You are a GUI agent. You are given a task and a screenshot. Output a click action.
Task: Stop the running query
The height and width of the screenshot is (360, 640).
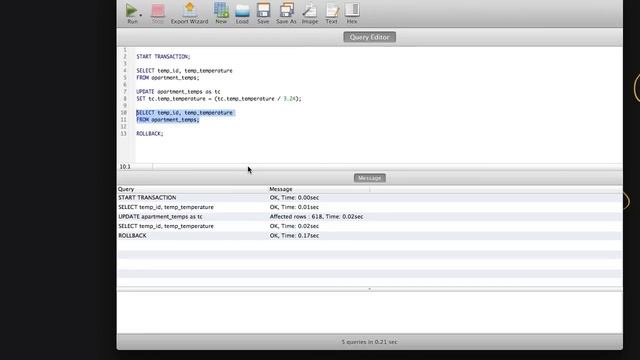pos(158,13)
